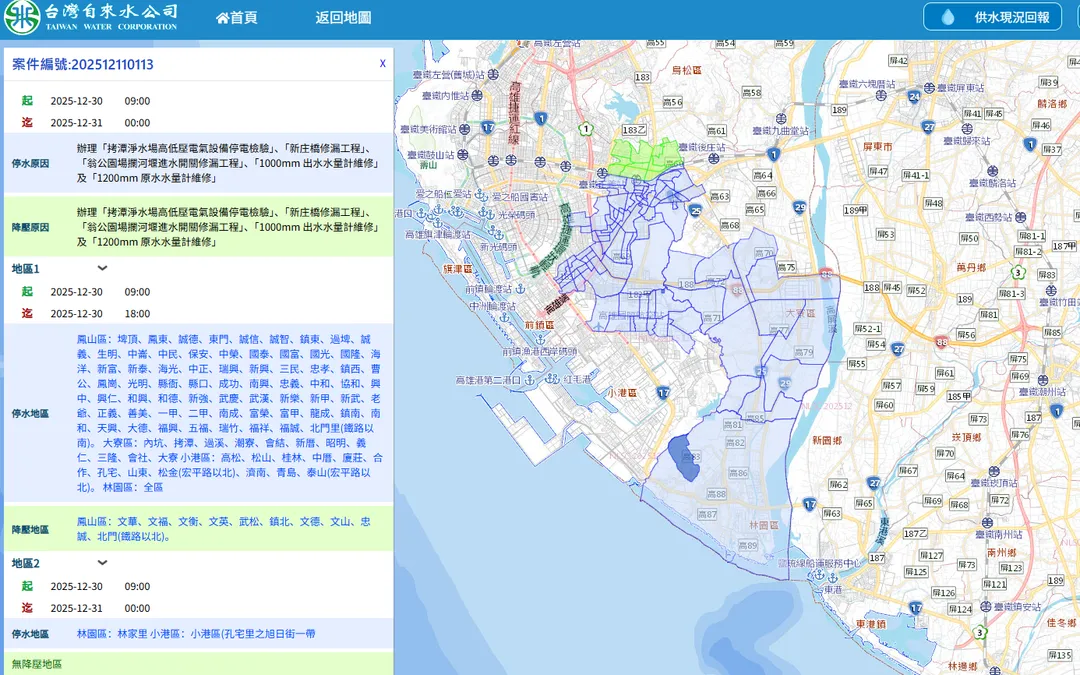Click the 旗津區 map label

pos(457,269)
